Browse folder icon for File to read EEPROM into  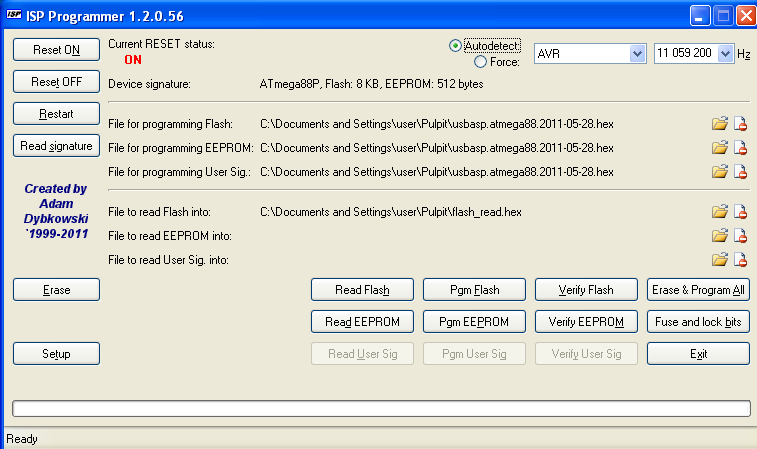coord(719,236)
